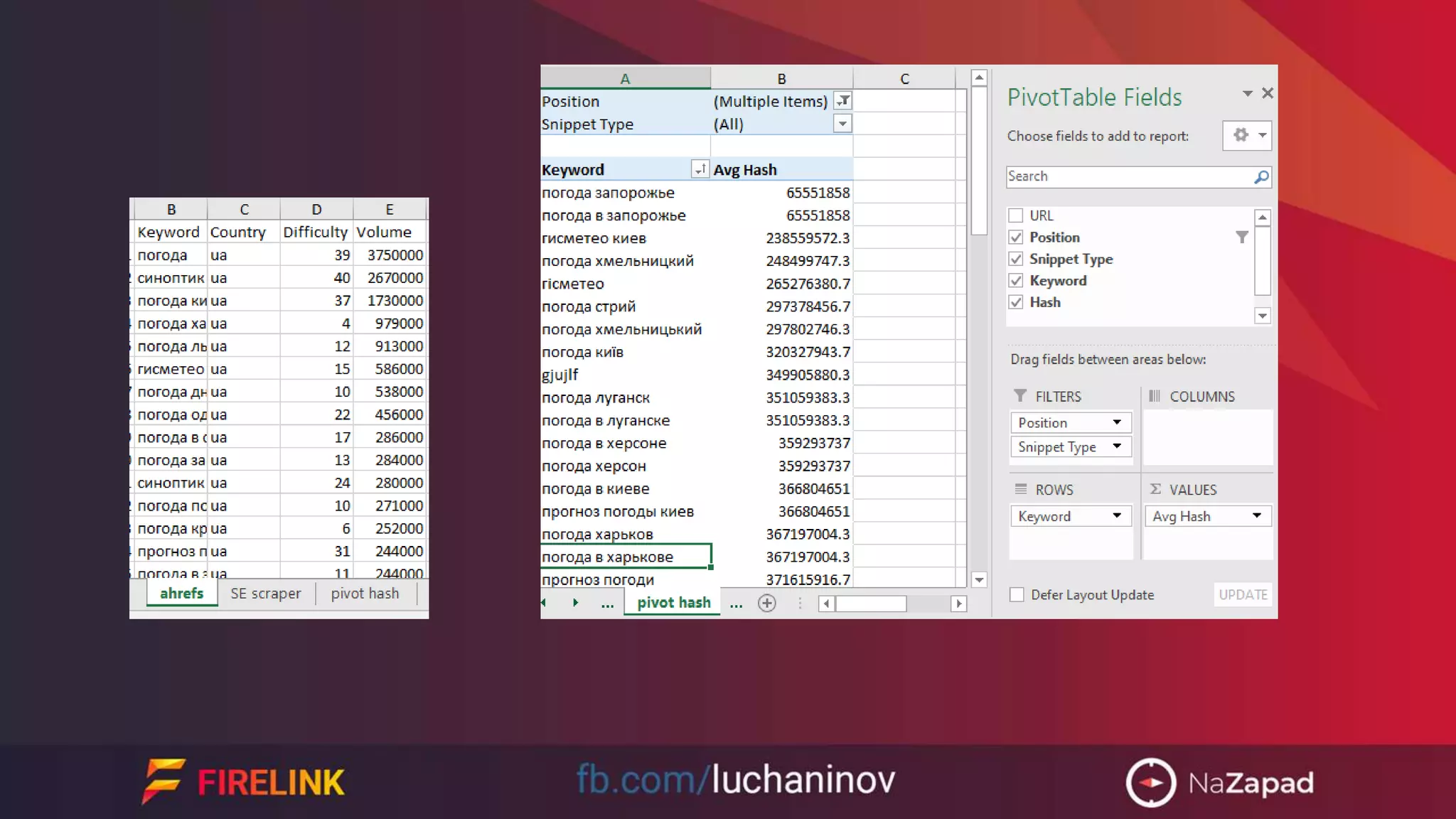Switch to the SE scraper sheet tab
1456x819 pixels.
[265, 594]
